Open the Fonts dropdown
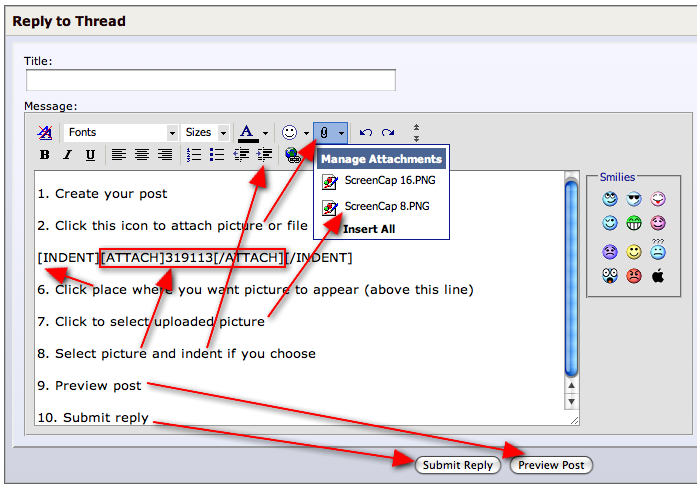The height and width of the screenshot is (489, 697). pyautogui.click(x=121, y=132)
